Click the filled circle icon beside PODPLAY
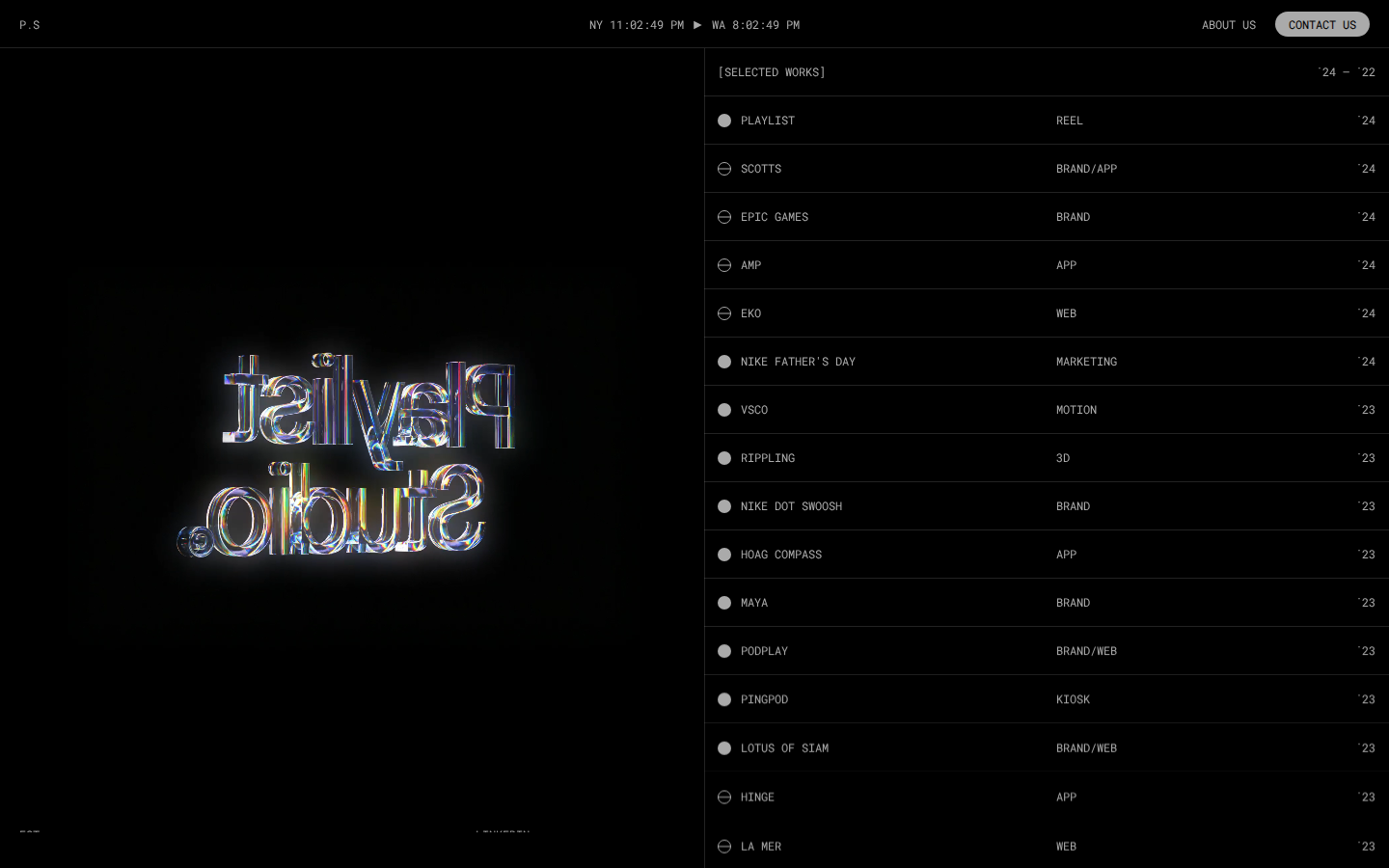Screen dimensions: 1389x868 tap(724, 651)
